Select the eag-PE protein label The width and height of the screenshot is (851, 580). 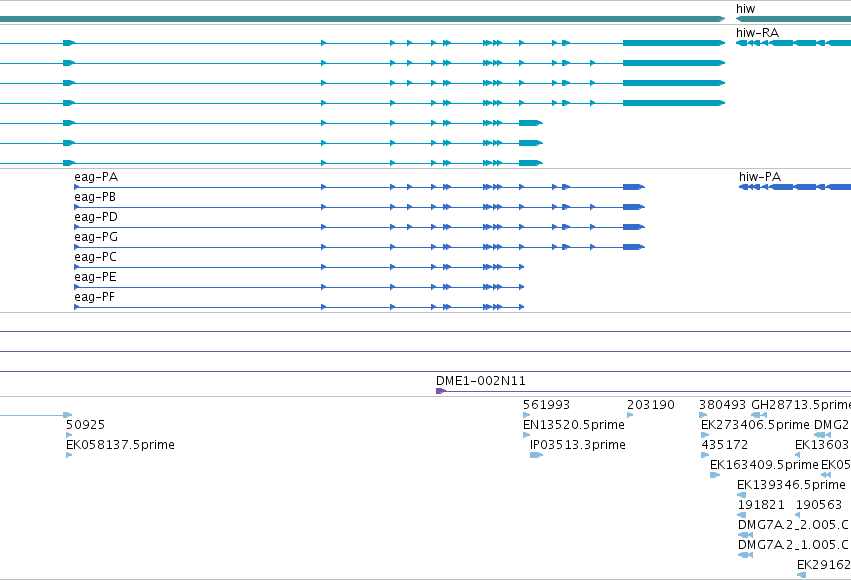(96, 277)
